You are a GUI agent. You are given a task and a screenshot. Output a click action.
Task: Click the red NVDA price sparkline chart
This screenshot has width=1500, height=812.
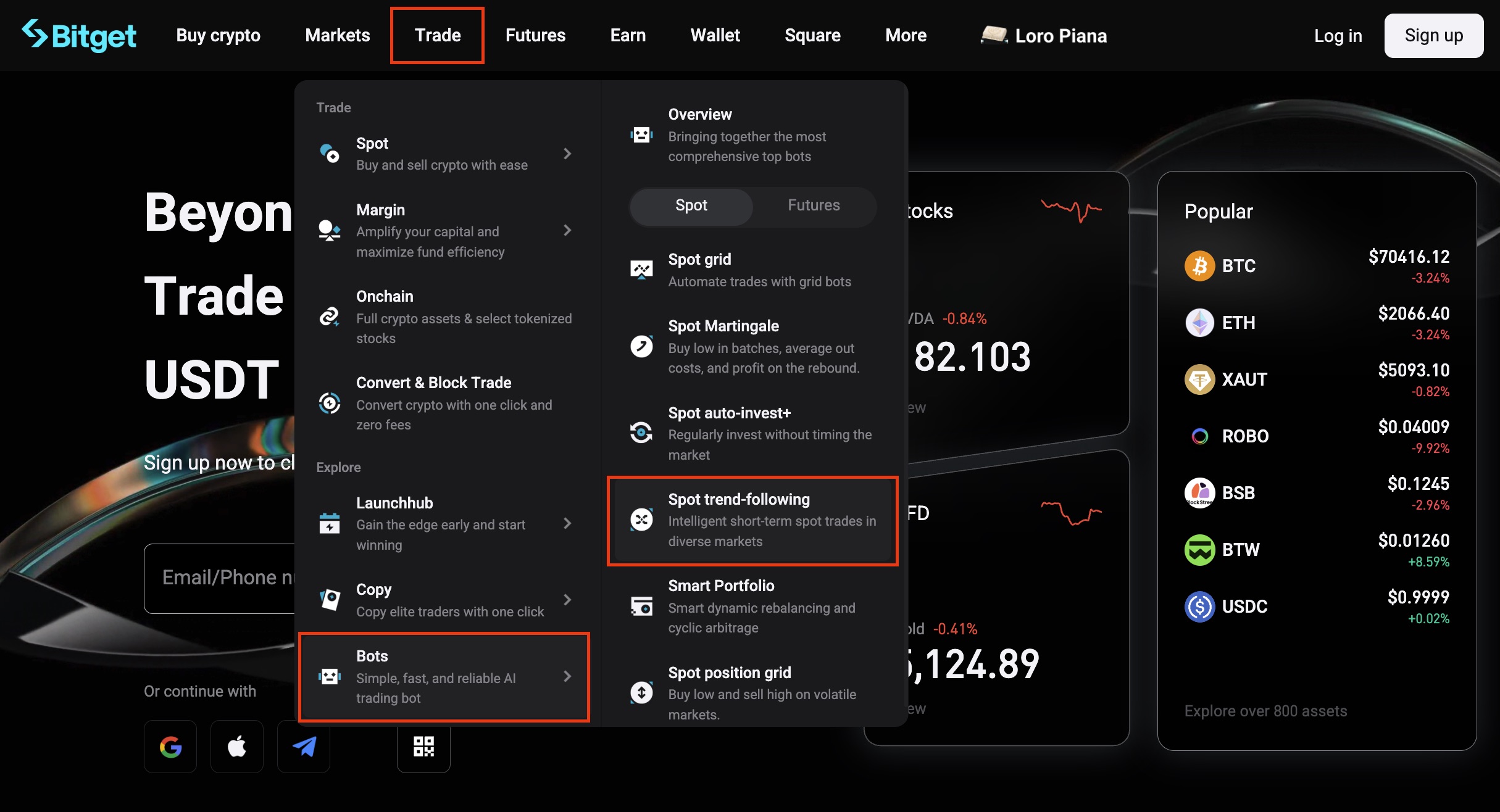click(1071, 210)
